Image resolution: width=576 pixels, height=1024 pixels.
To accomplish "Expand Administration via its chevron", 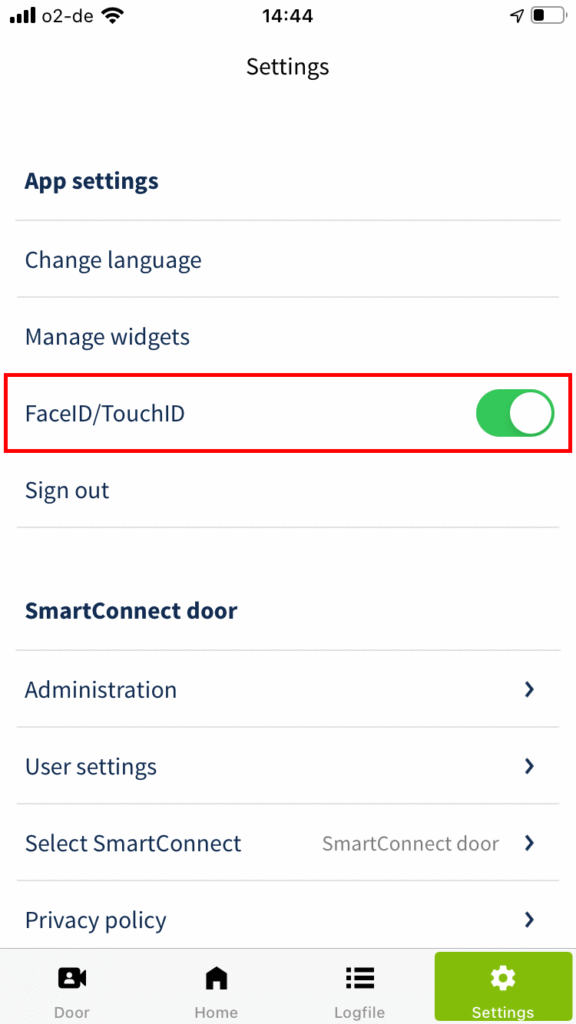I will coord(530,689).
